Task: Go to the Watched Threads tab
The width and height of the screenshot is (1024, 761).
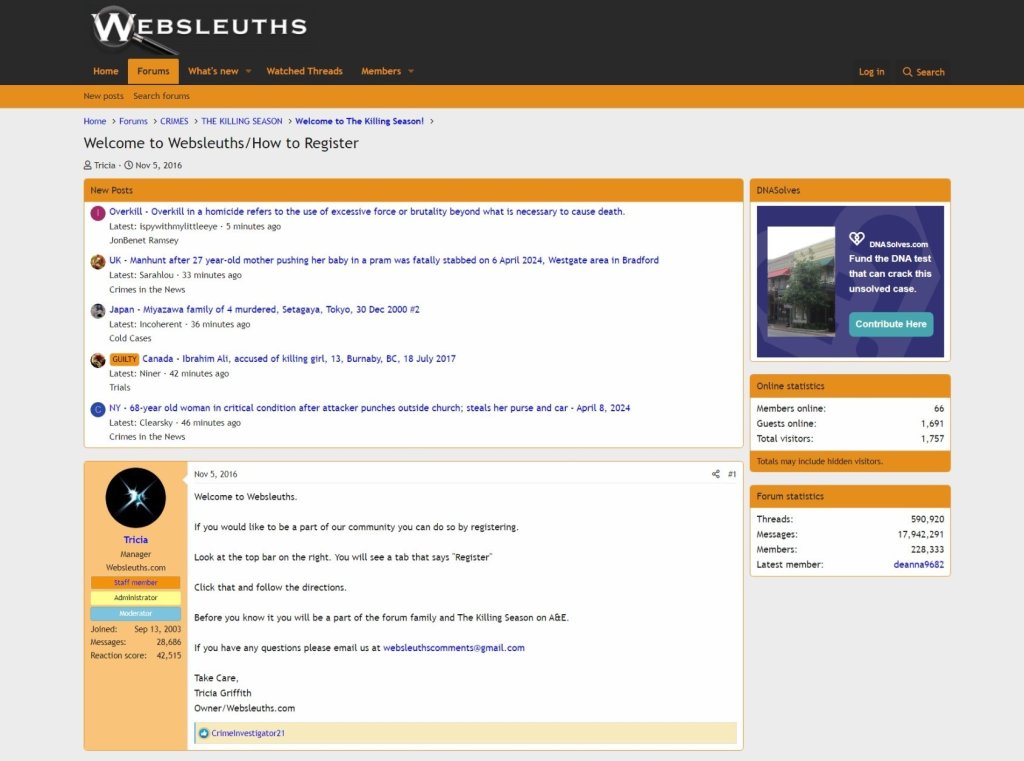Action: click(x=304, y=71)
